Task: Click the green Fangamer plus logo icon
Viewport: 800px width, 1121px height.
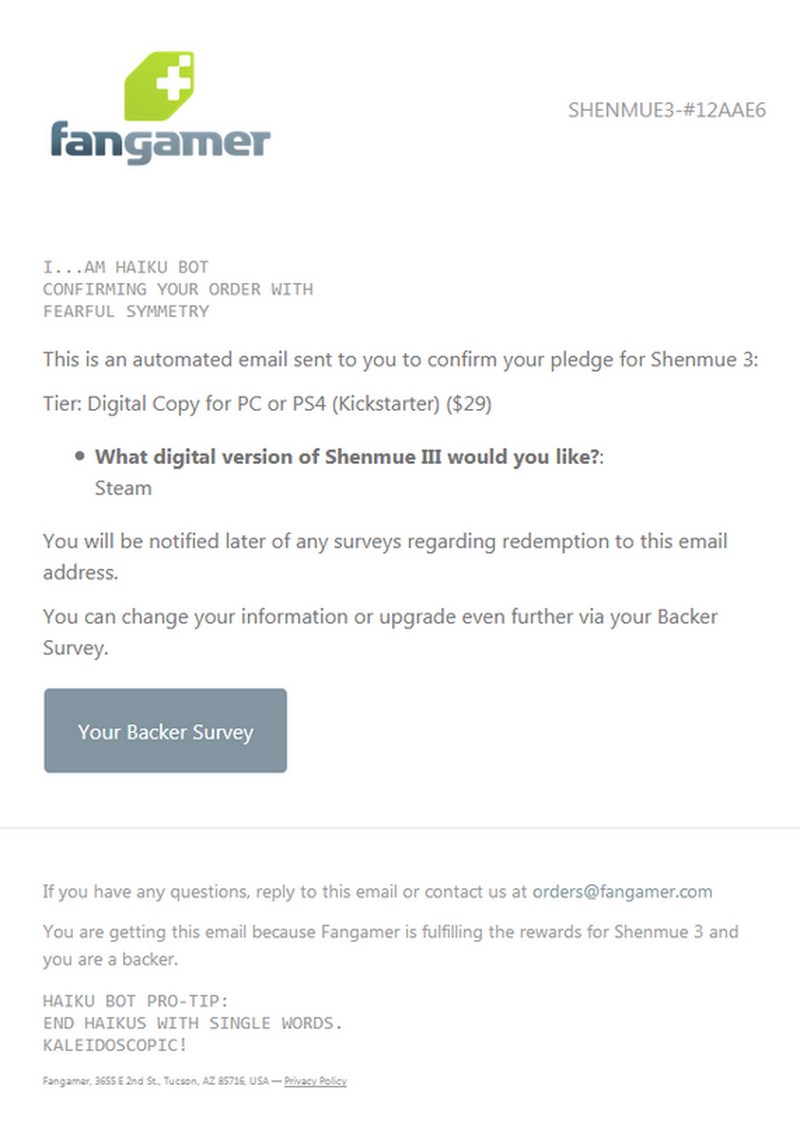Action: click(x=158, y=86)
